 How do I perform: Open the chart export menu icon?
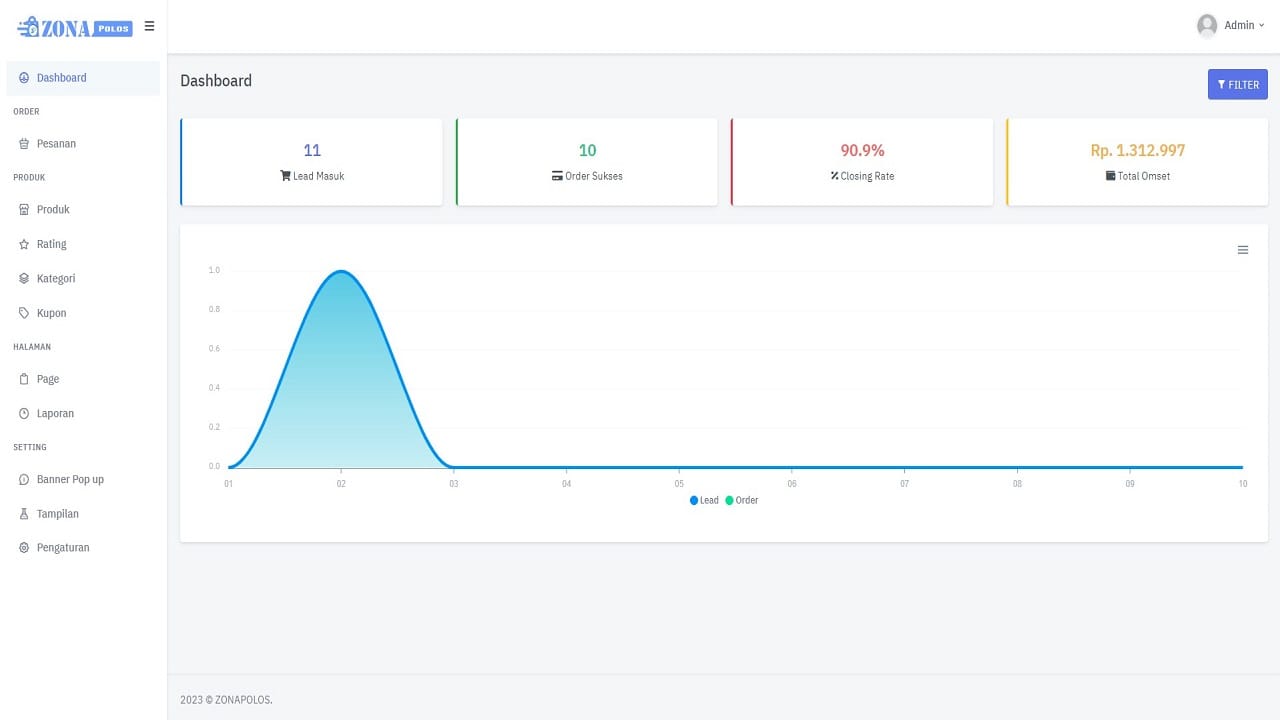click(1243, 250)
